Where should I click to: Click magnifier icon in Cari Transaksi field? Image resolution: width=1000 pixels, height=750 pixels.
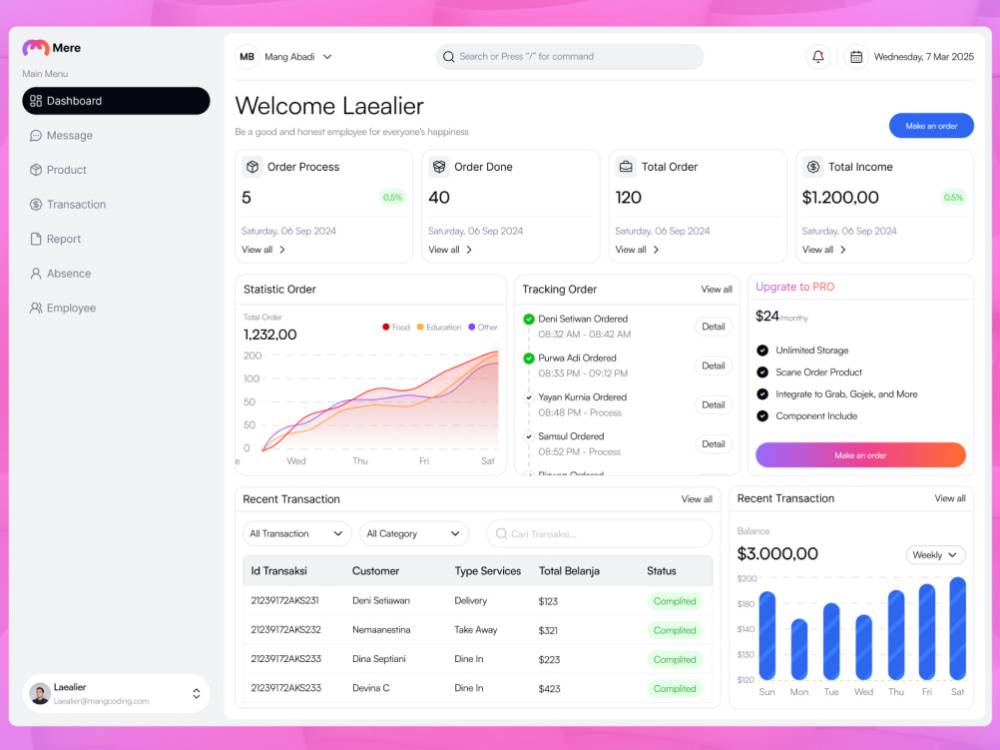click(501, 534)
